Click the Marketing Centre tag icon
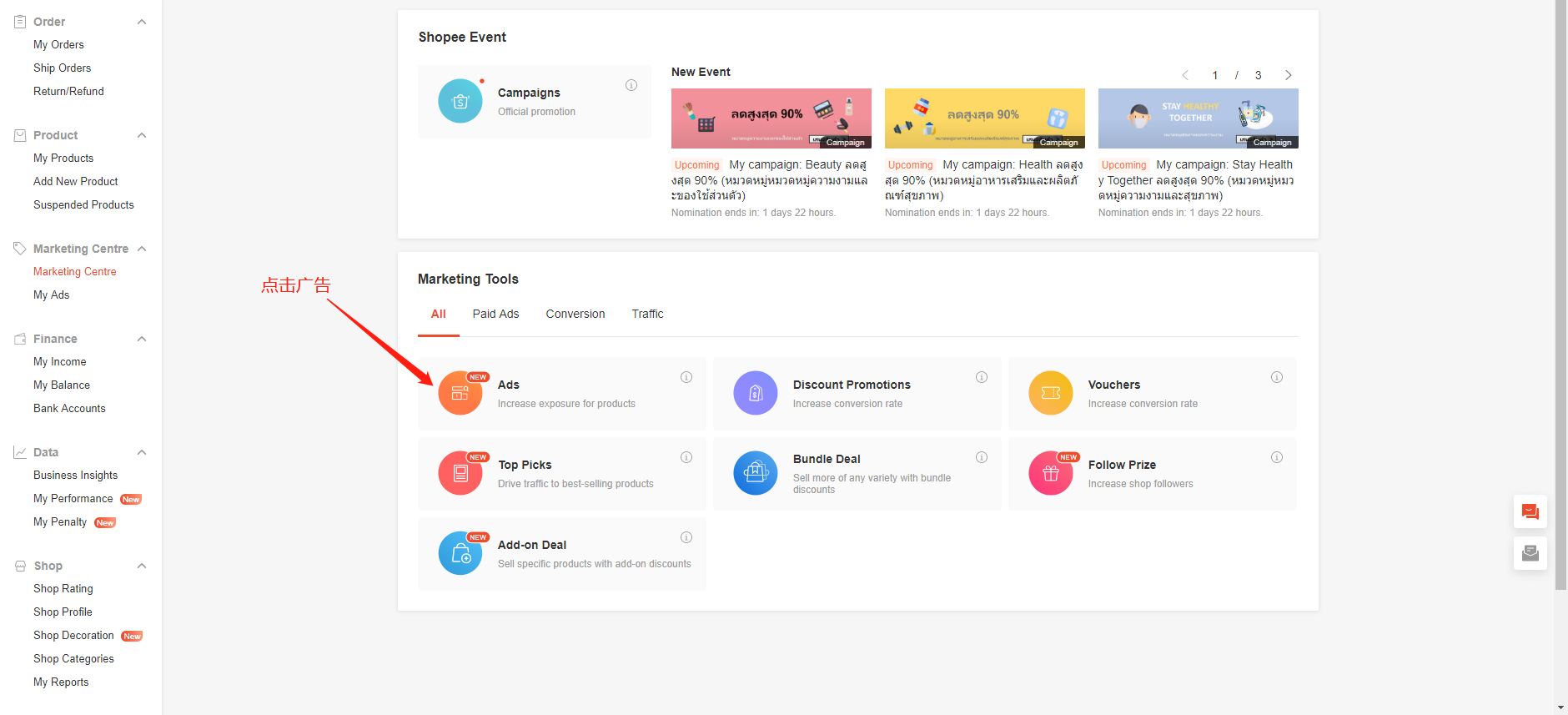 click(20, 249)
